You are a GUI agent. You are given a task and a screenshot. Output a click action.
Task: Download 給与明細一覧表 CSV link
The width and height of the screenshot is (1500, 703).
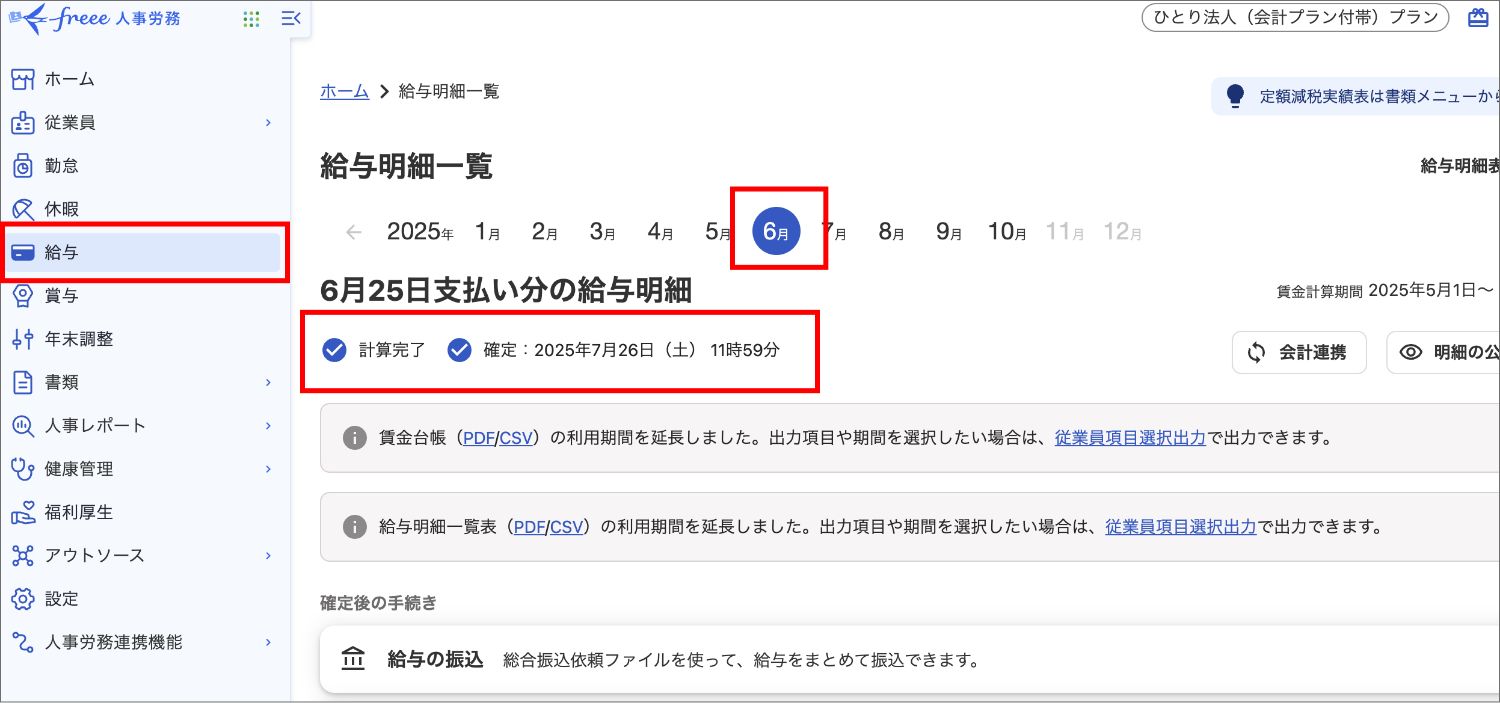[x=566, y=526]
